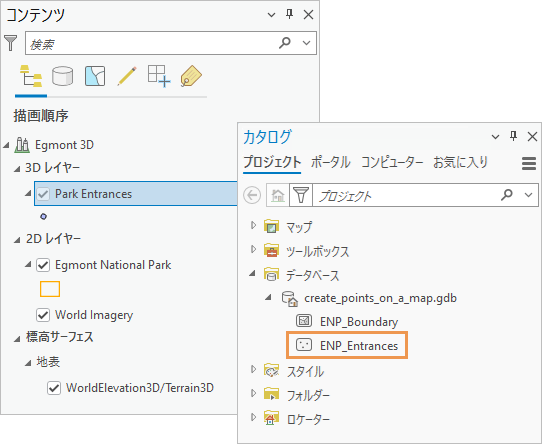Select the マップ folder icon
This screenshot has height=444, width=542.
click(271, 226)
